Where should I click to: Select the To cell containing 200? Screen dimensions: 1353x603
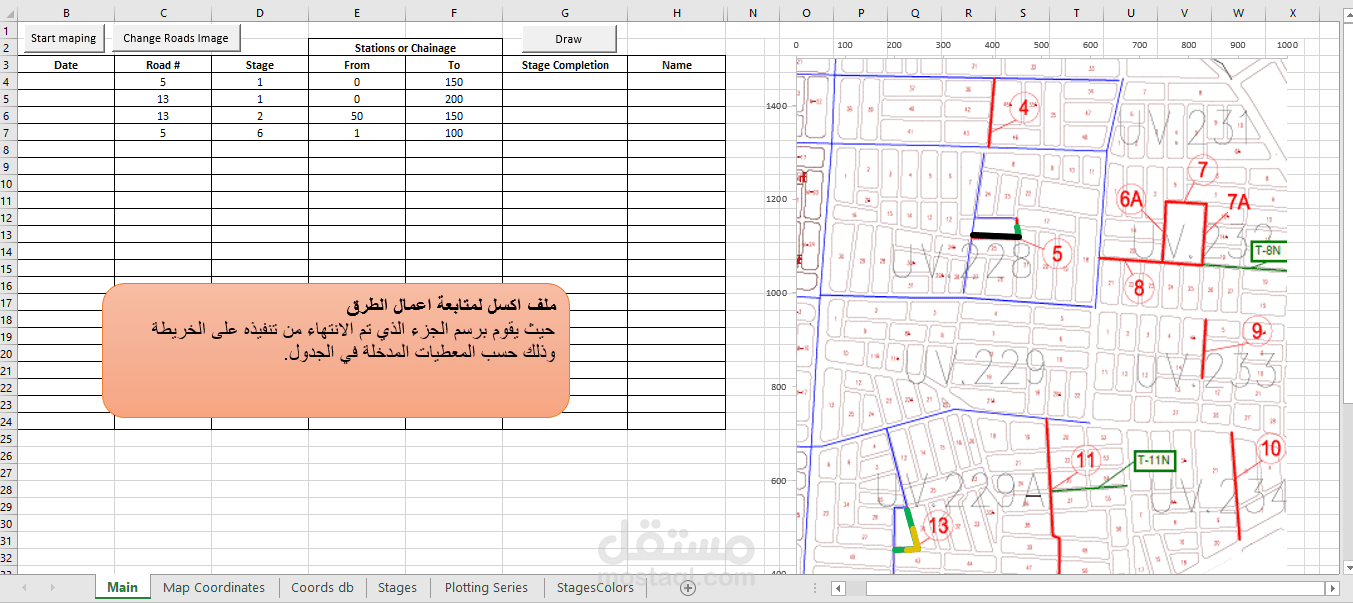(x=454, y=99)
